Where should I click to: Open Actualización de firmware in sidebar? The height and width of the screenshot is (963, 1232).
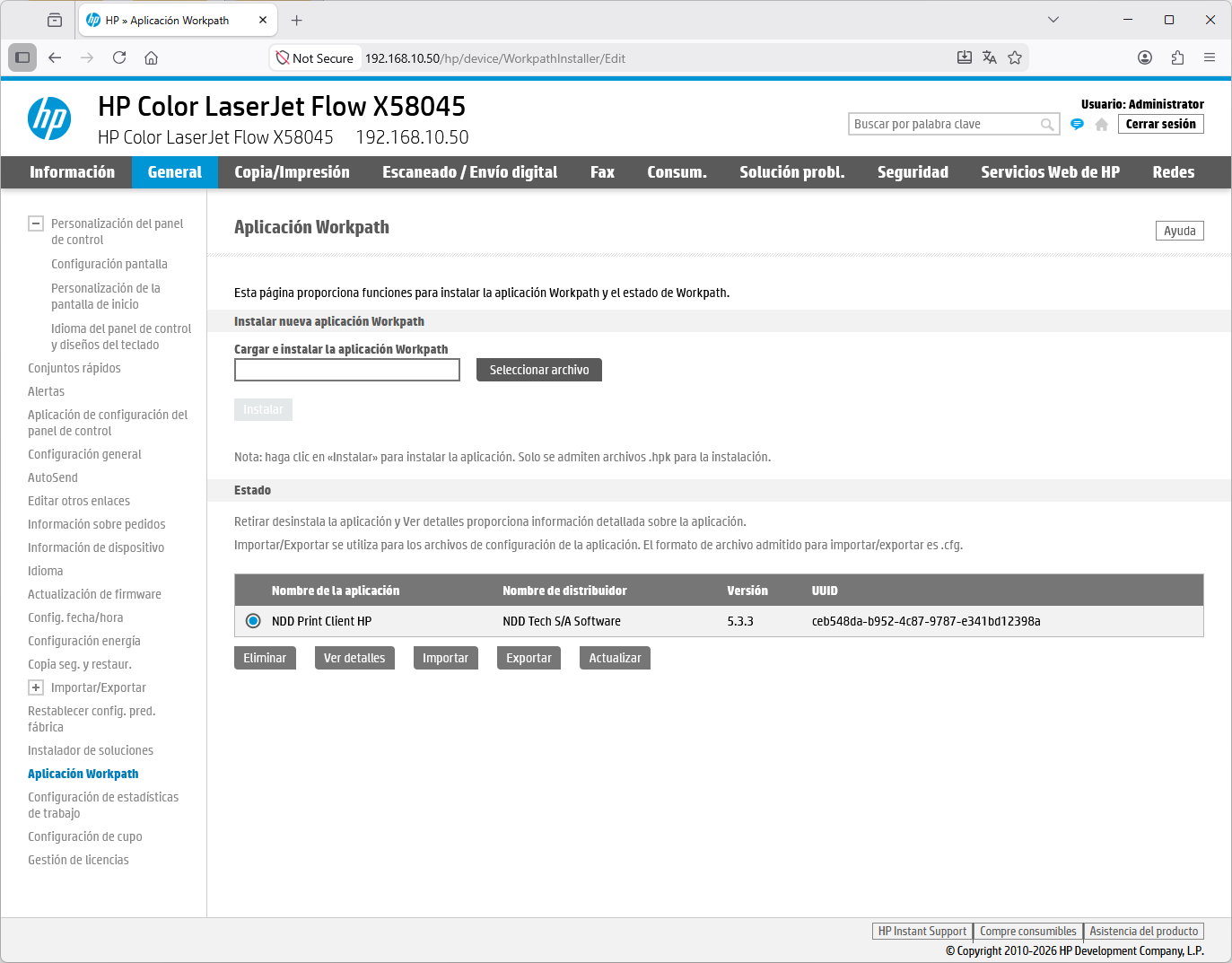pyautogui.click(x=95, y=594)
